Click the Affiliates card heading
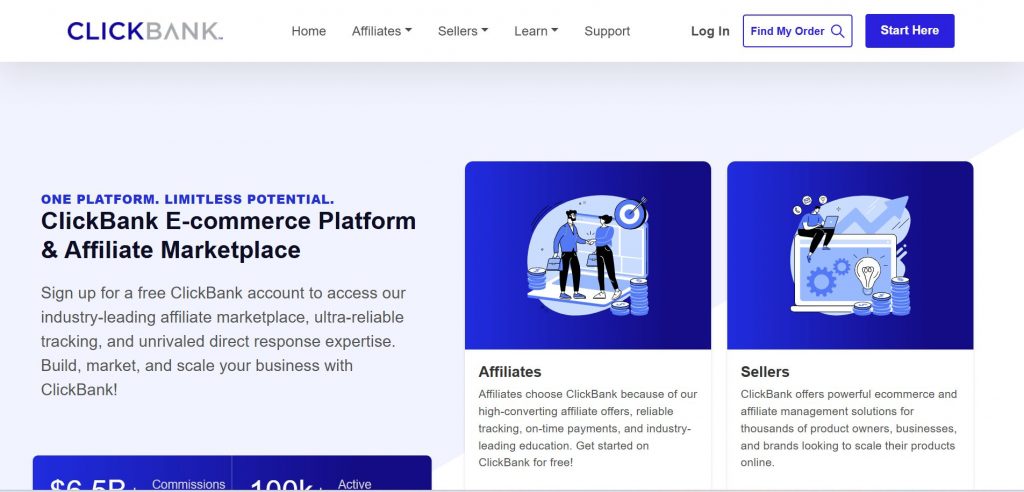Screen dimensions: 1024x492 click(509, 372)
